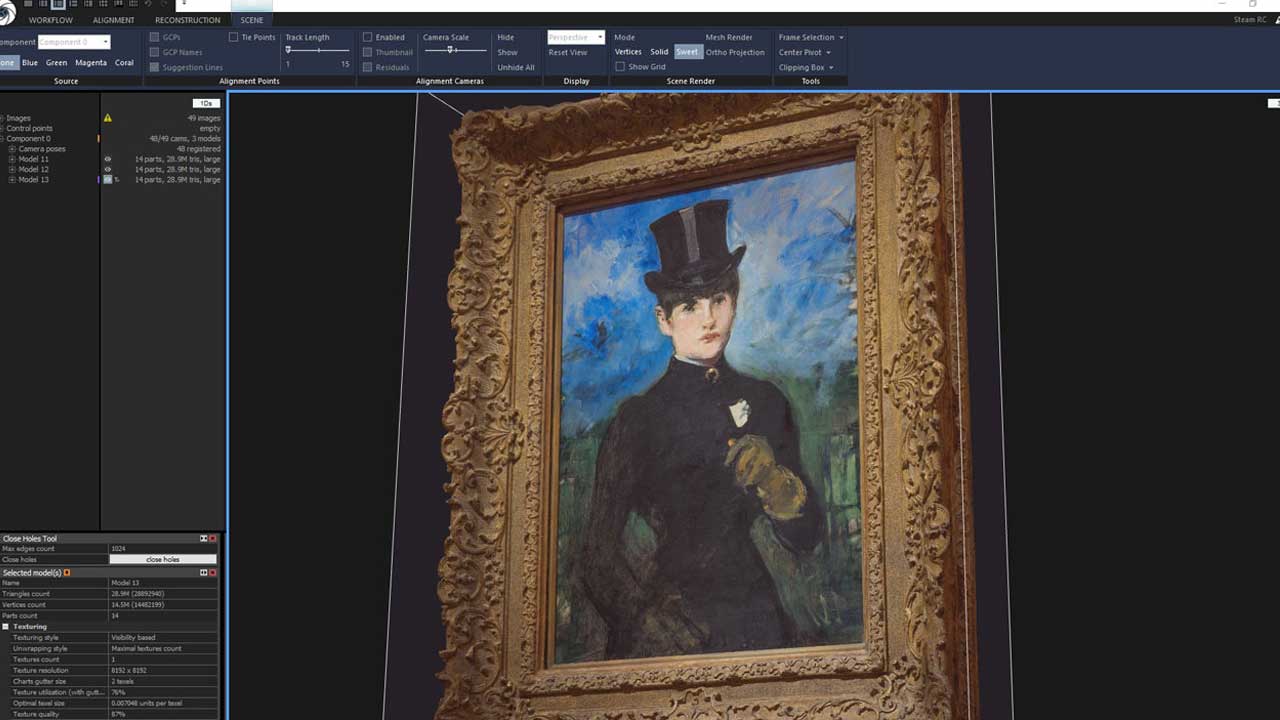1280x720 pixels.
Task: Click the Max edges count value field
Action: click(163, 549)
